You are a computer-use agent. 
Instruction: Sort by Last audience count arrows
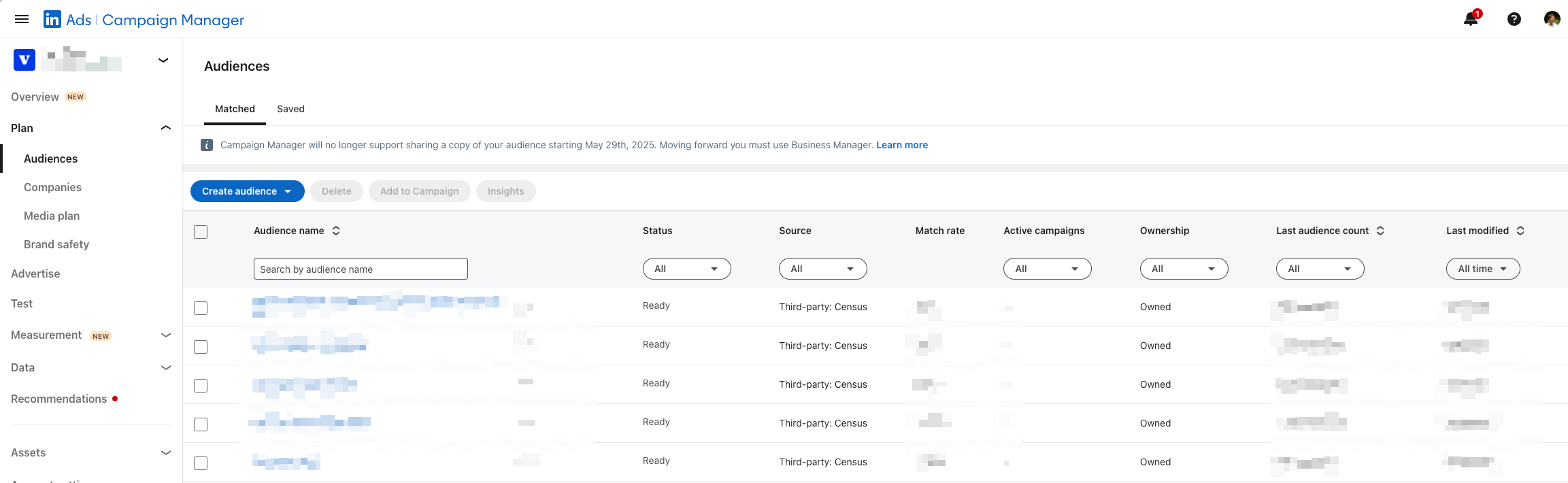coord(1380,231)
